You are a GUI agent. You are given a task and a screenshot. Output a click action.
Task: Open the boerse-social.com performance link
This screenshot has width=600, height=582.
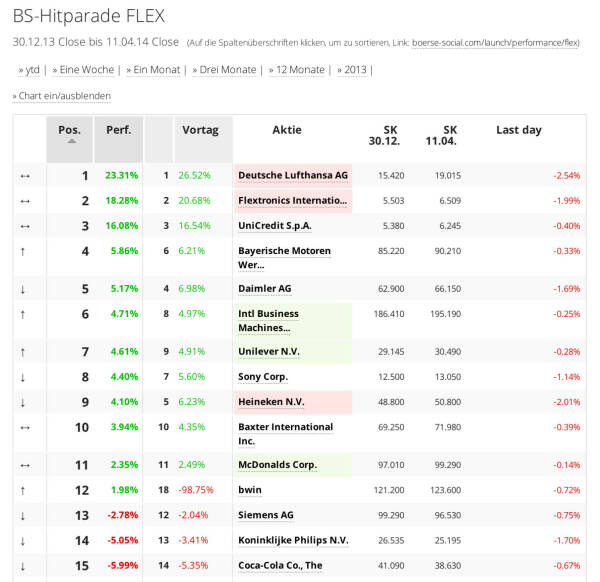click(495, 44)
